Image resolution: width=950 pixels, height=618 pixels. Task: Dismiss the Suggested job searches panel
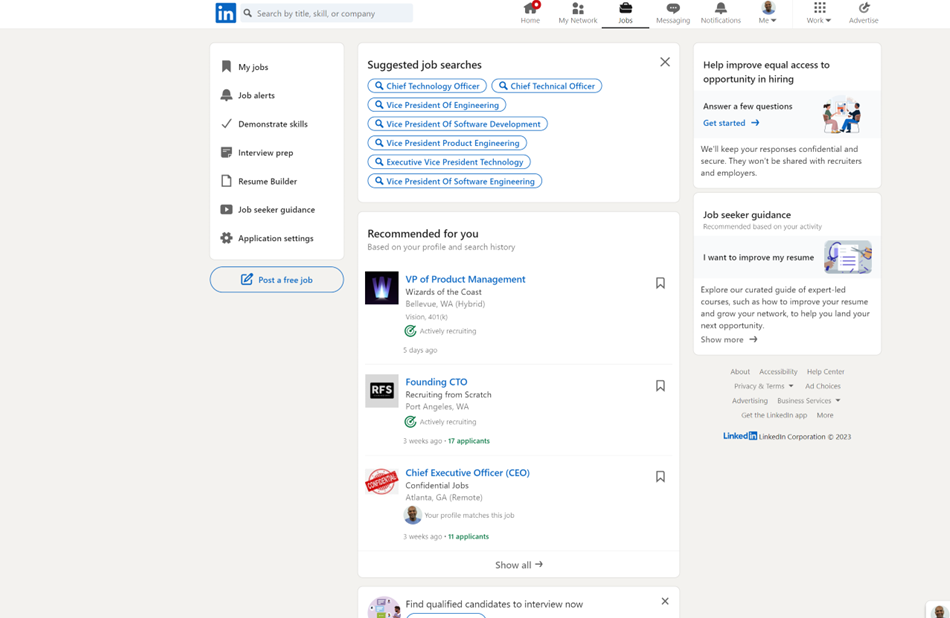pos(665,62)
